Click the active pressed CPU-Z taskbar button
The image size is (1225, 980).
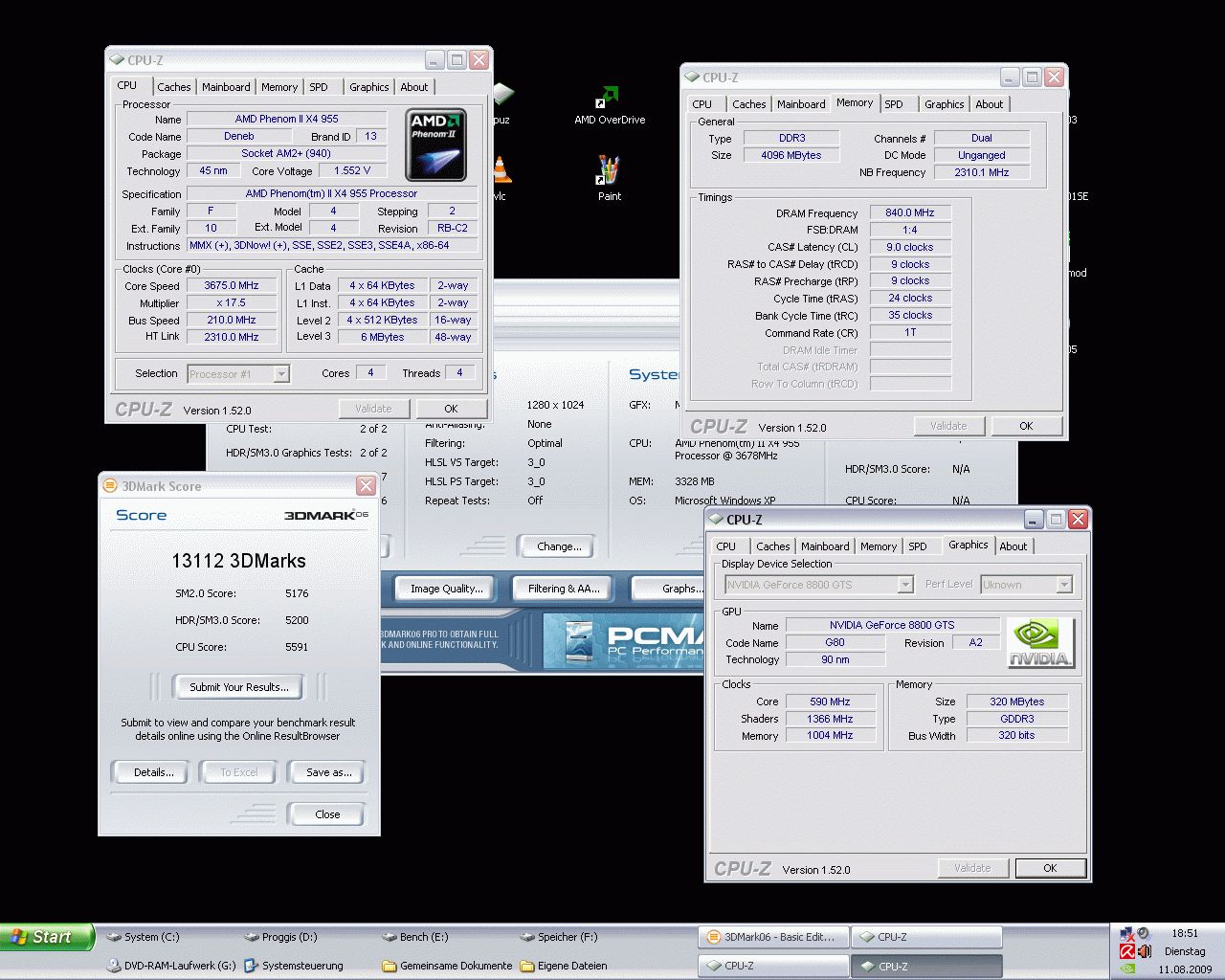[x=926, y=966]
